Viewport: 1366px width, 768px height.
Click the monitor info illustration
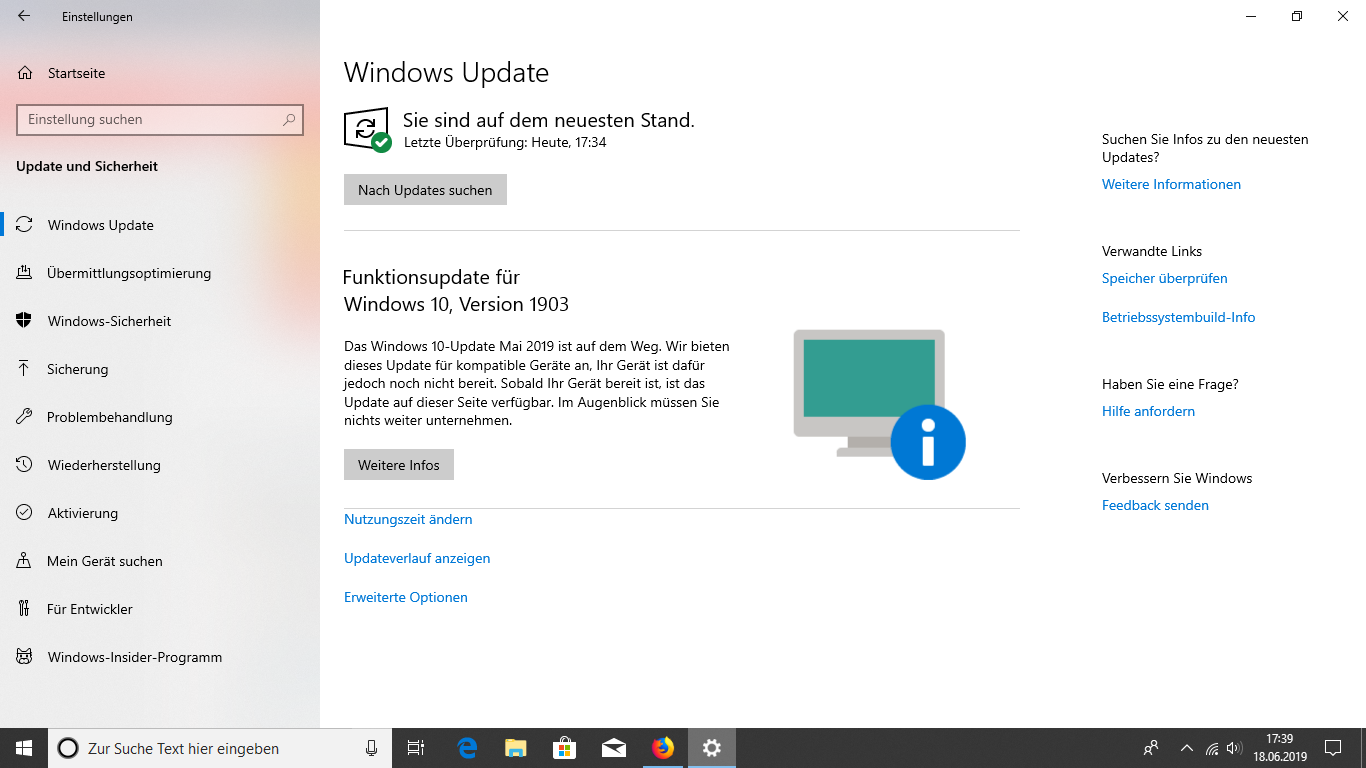point(880,404)
